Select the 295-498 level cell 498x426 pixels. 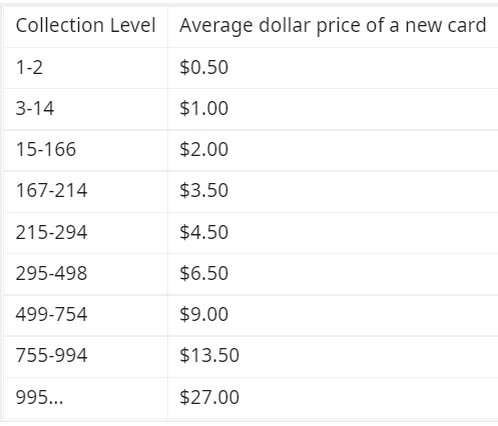pyautogui.click(x=86, y=274)
